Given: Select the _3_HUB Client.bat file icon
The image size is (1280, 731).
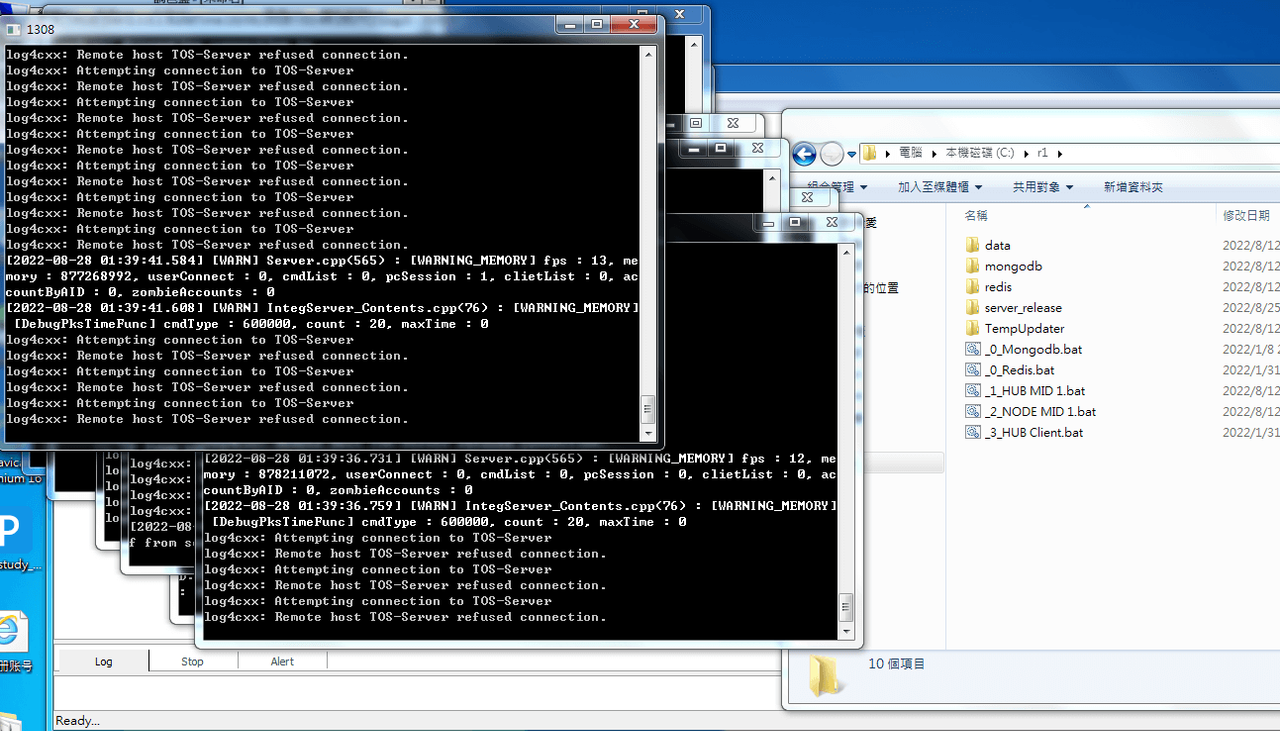Looking at the screenshot, I should 973,432.
